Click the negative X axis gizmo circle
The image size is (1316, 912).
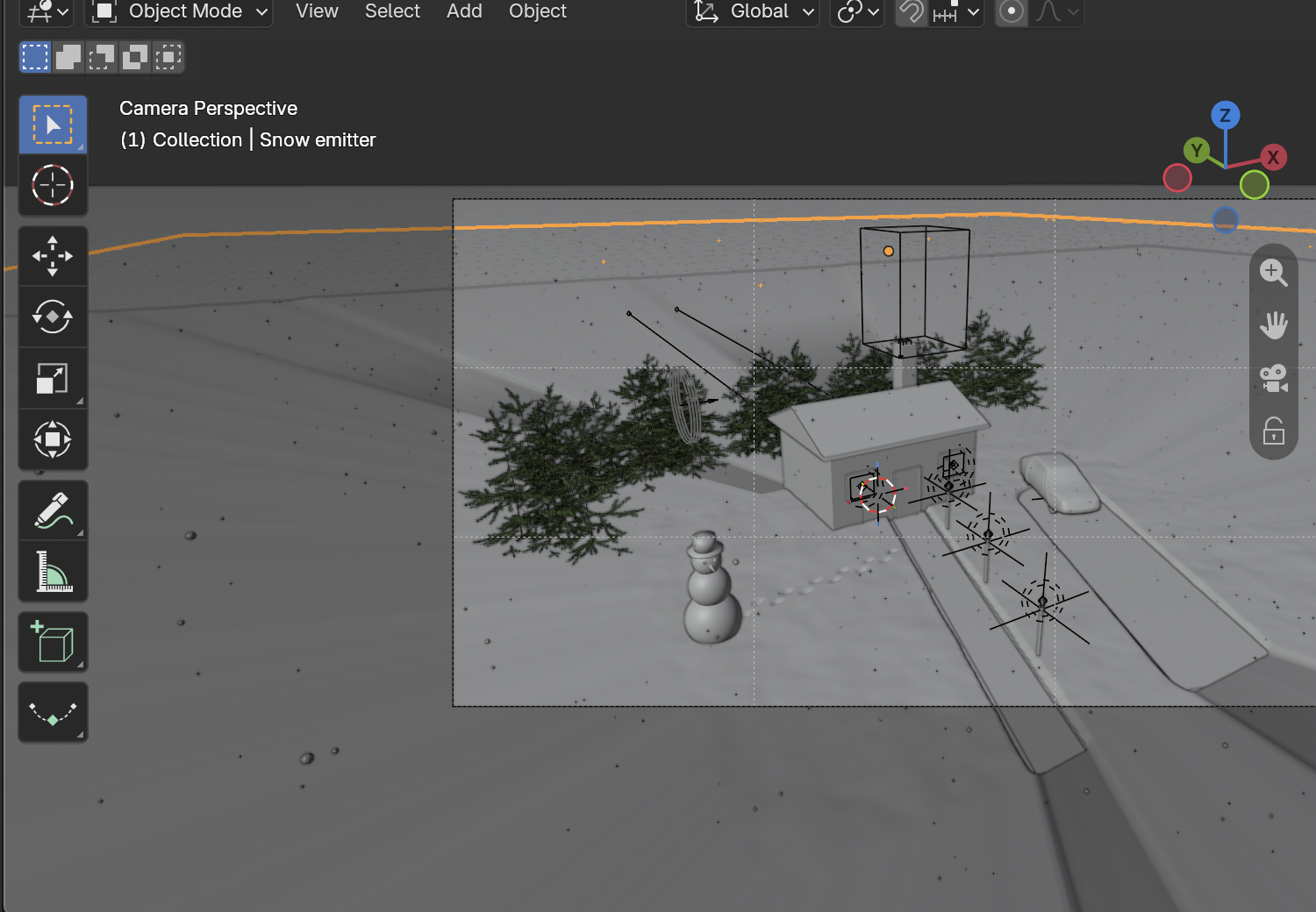point(1177,178)
